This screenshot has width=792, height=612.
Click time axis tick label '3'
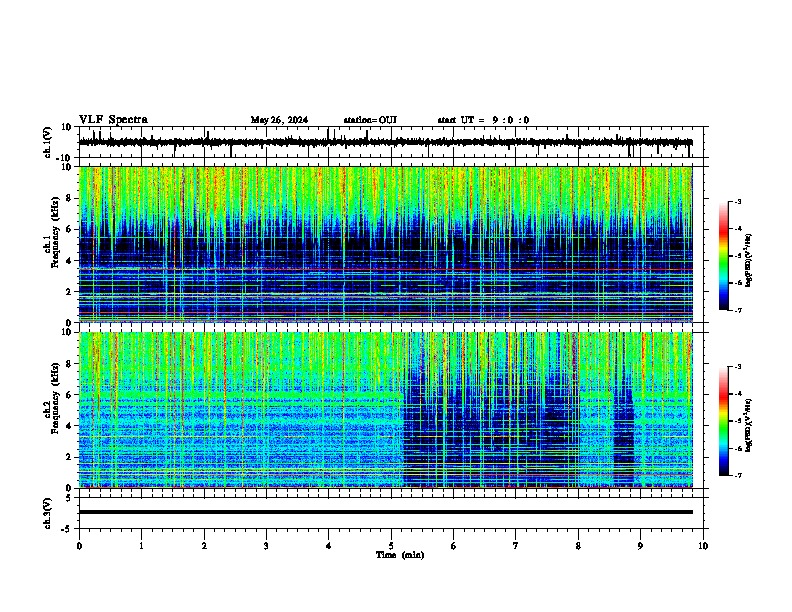(266, 546)
